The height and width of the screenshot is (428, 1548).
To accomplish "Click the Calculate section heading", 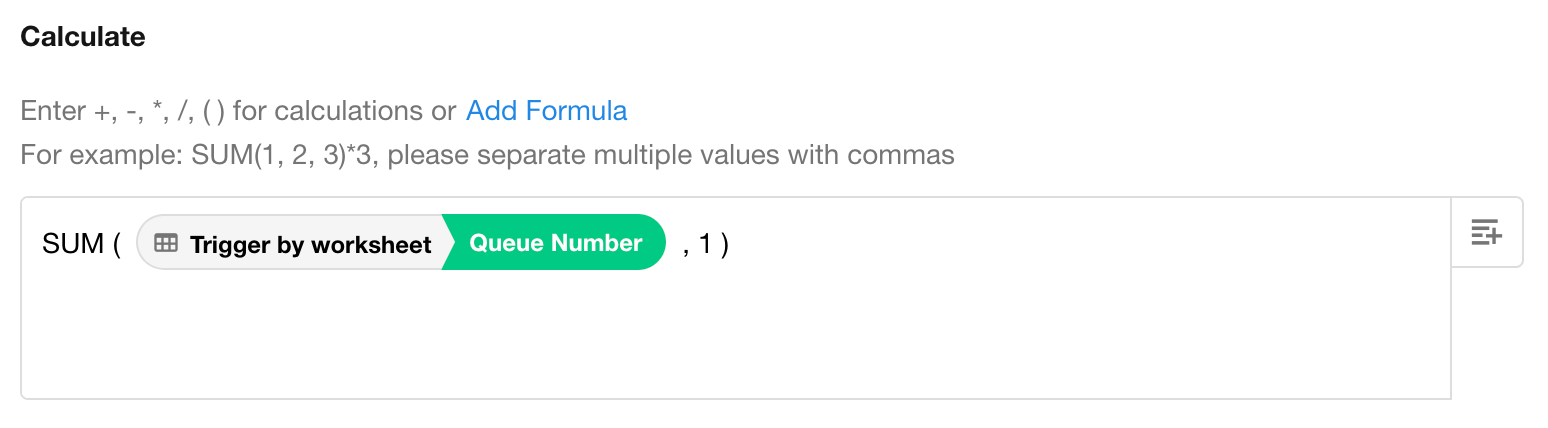I will 83,37.
